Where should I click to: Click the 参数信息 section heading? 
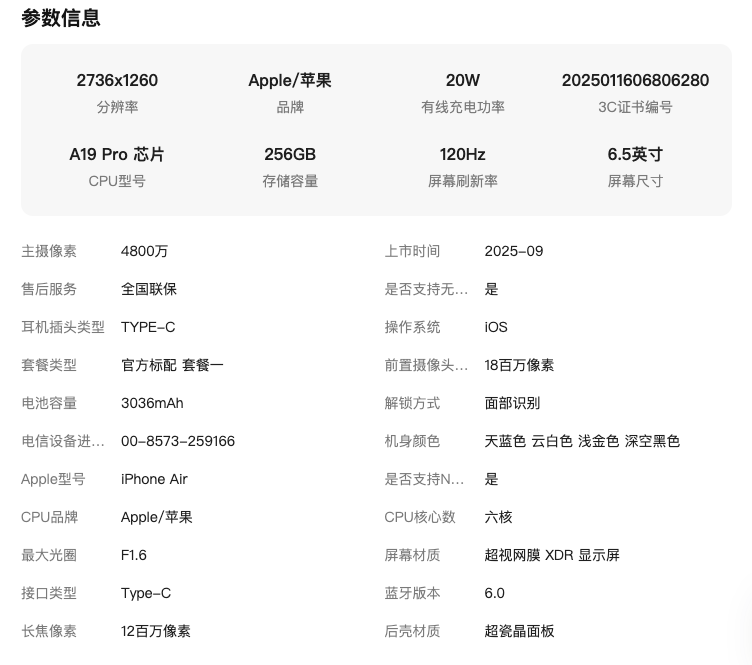61,18
